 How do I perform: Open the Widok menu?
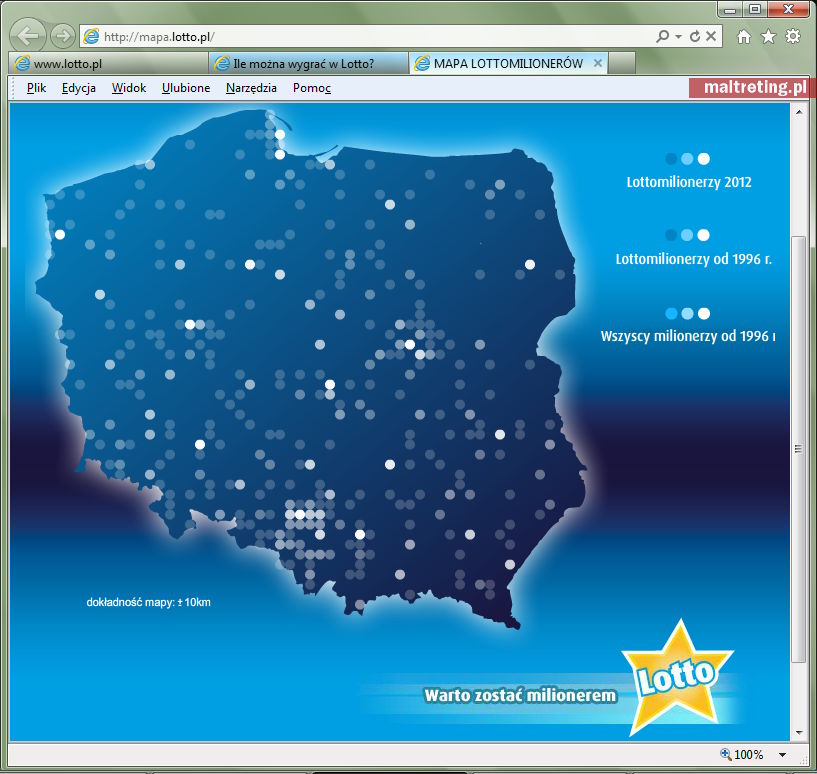(129, 88)
